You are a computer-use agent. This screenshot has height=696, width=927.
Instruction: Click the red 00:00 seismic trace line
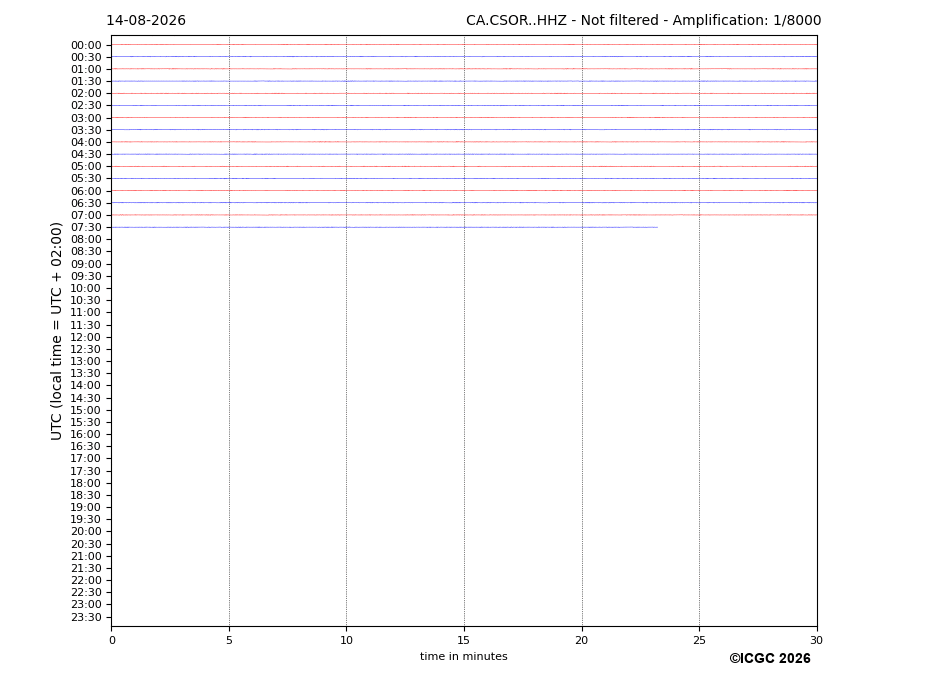(465, 44)
